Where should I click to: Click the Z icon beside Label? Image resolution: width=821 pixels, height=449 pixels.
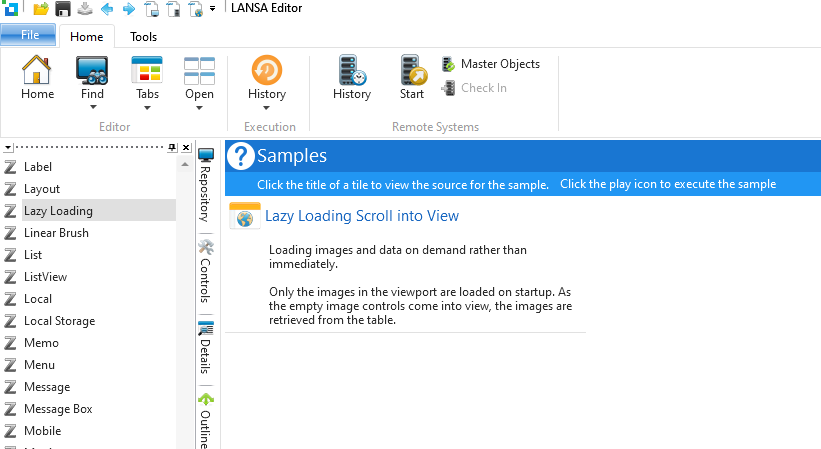click(10, 167)
